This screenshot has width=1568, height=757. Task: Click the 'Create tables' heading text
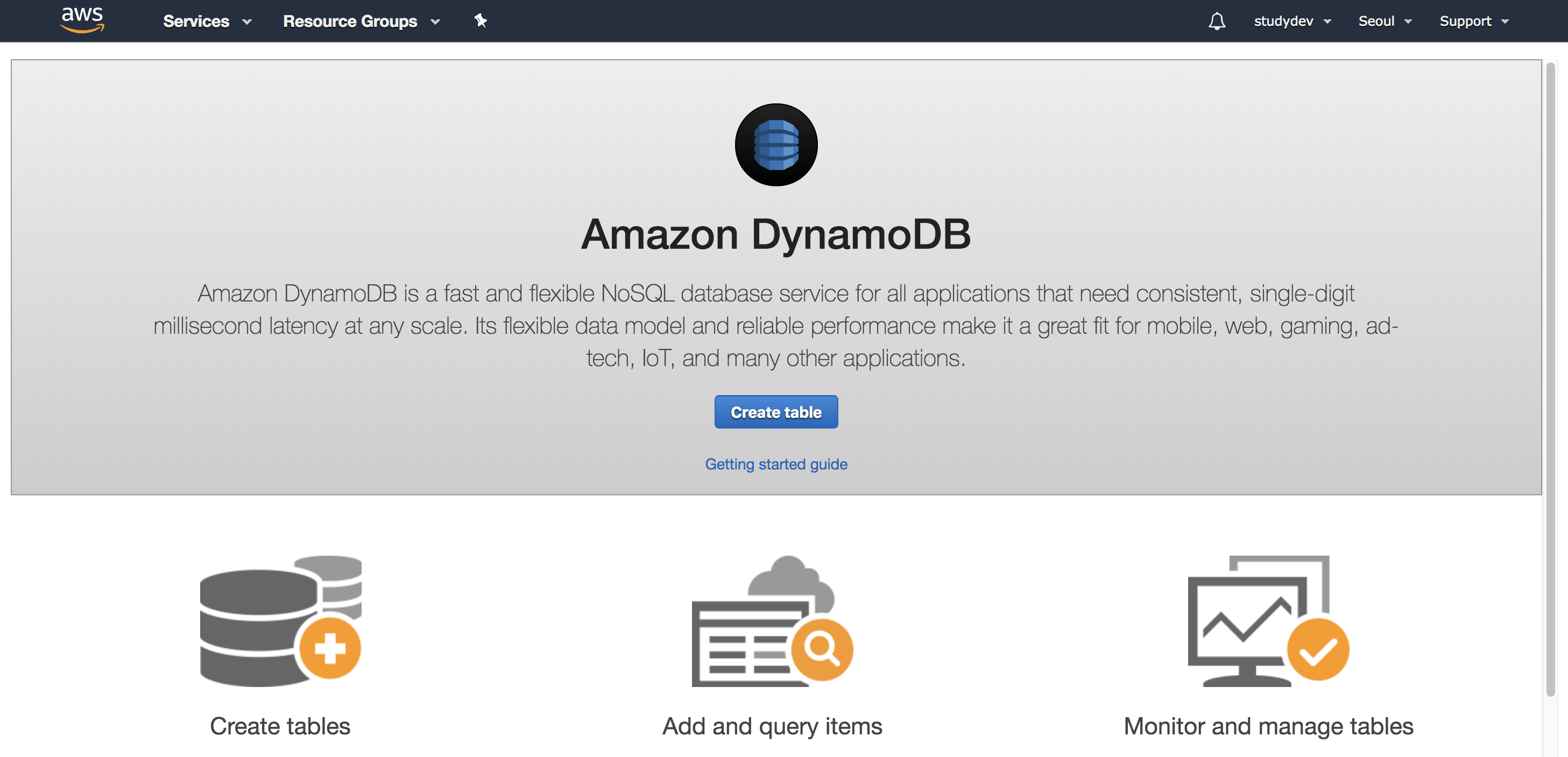(280, 726)
